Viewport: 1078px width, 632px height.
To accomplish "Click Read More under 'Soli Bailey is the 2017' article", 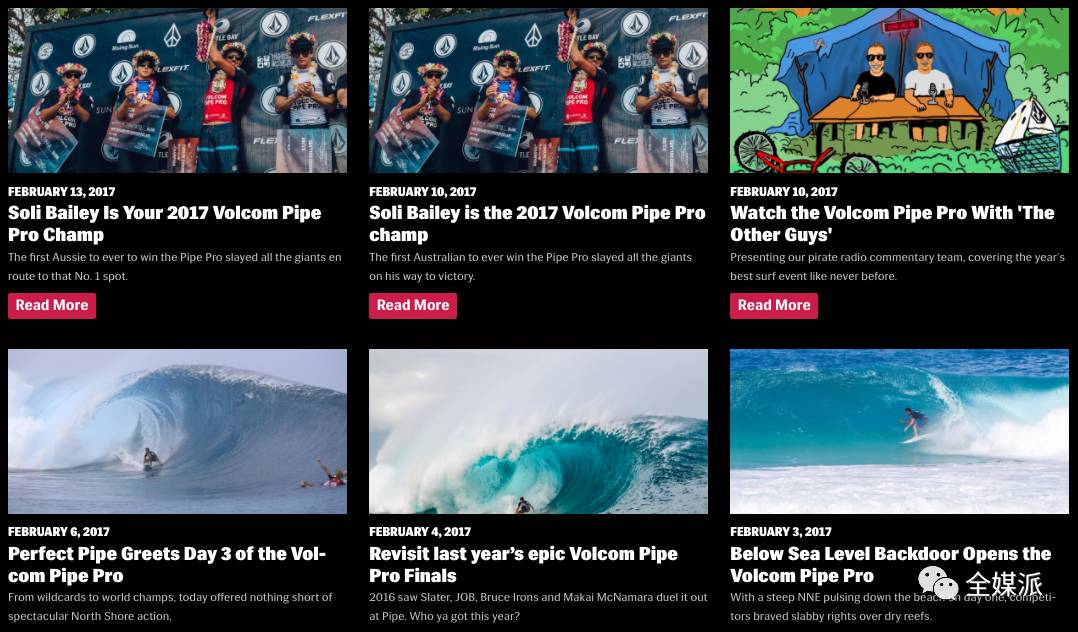I will pyautogui.click(x=412, y=305).
